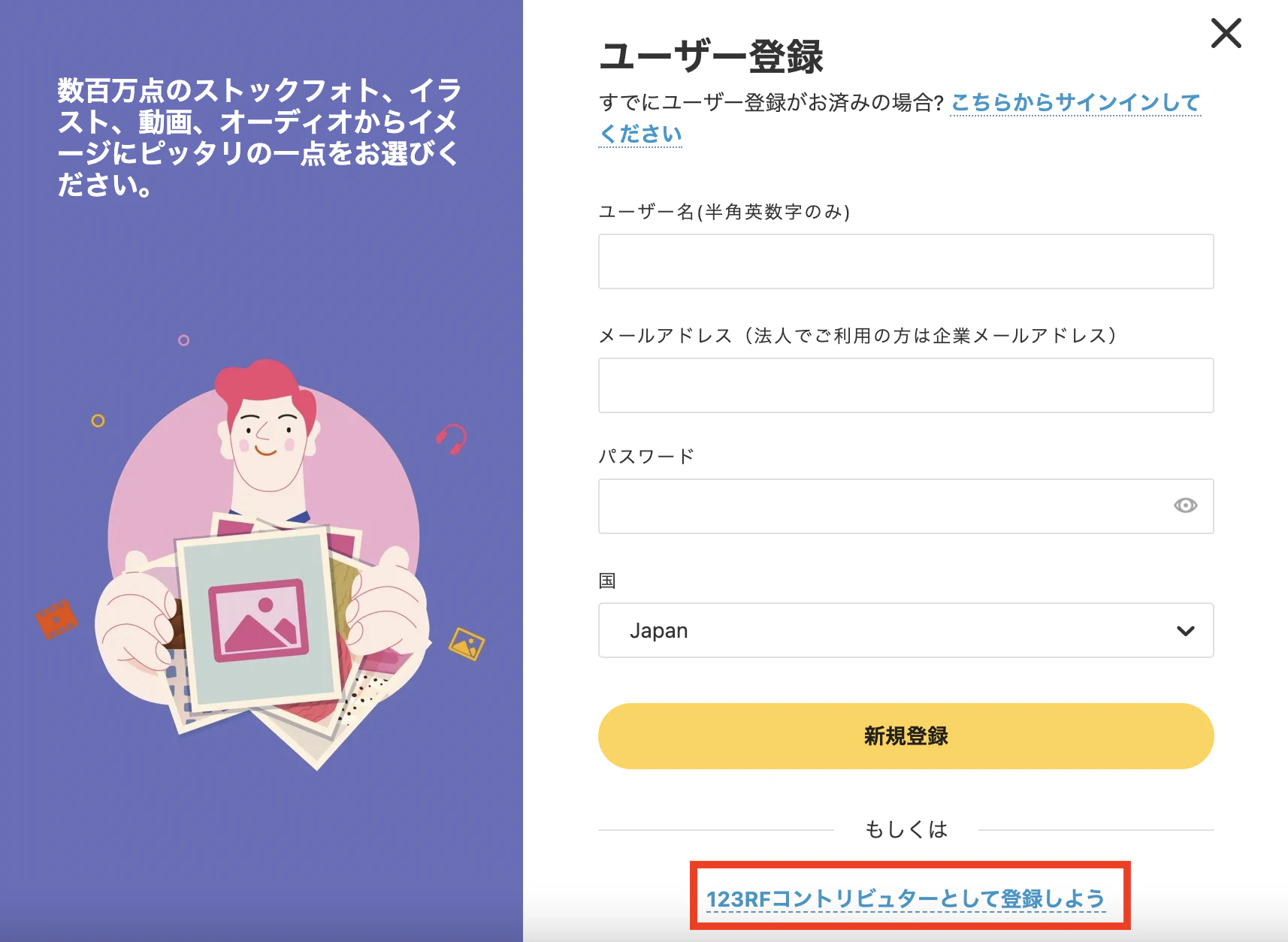Viewport: 1288px width, 942px height.
Task: Click the small yellow circle decoration
Action: coord(98,421)
